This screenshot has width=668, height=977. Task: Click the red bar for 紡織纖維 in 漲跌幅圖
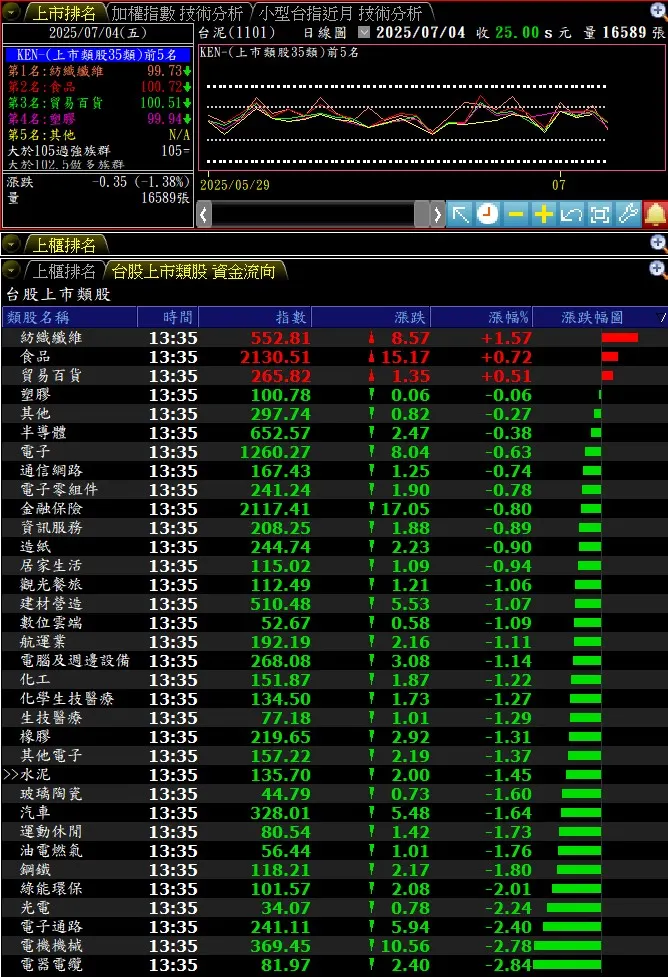click(619, 338)
